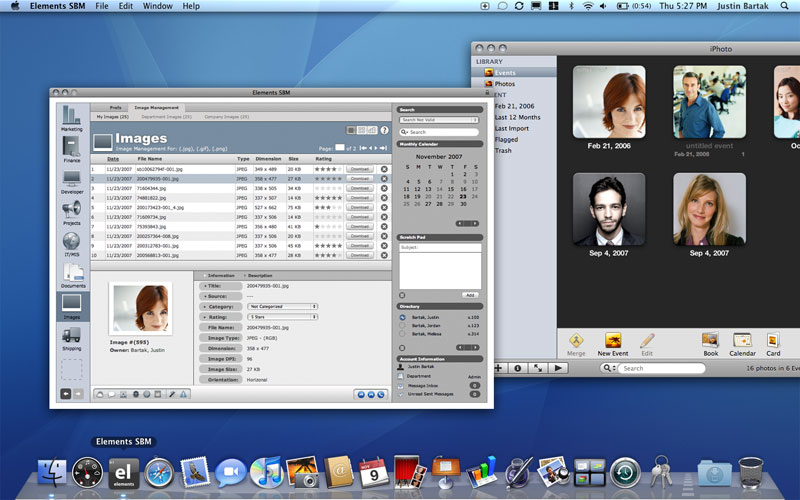Click the help question mark icon
The width and height of the screenshot is (800, 500).
(x=384, y=130)
